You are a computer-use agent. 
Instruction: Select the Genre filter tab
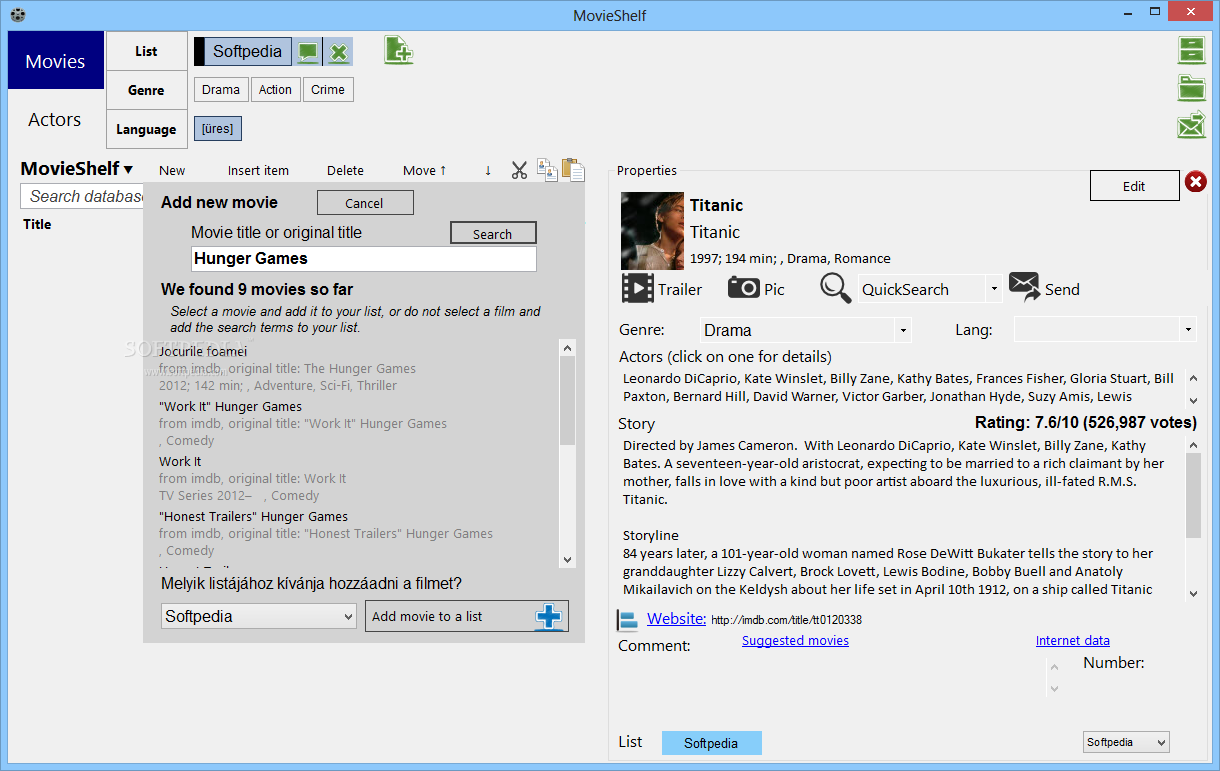coord(146,90)
